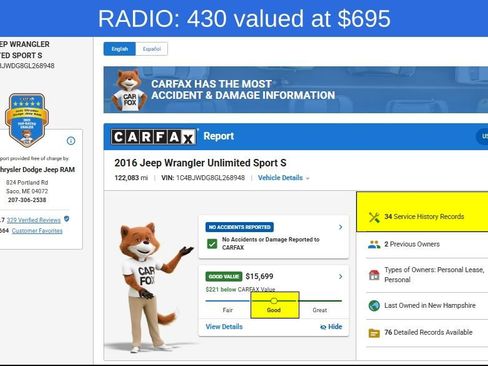This screenshot has height=366, width=488.
Task: Click the 122,083 mi mileage text
Action: (131, 178)
